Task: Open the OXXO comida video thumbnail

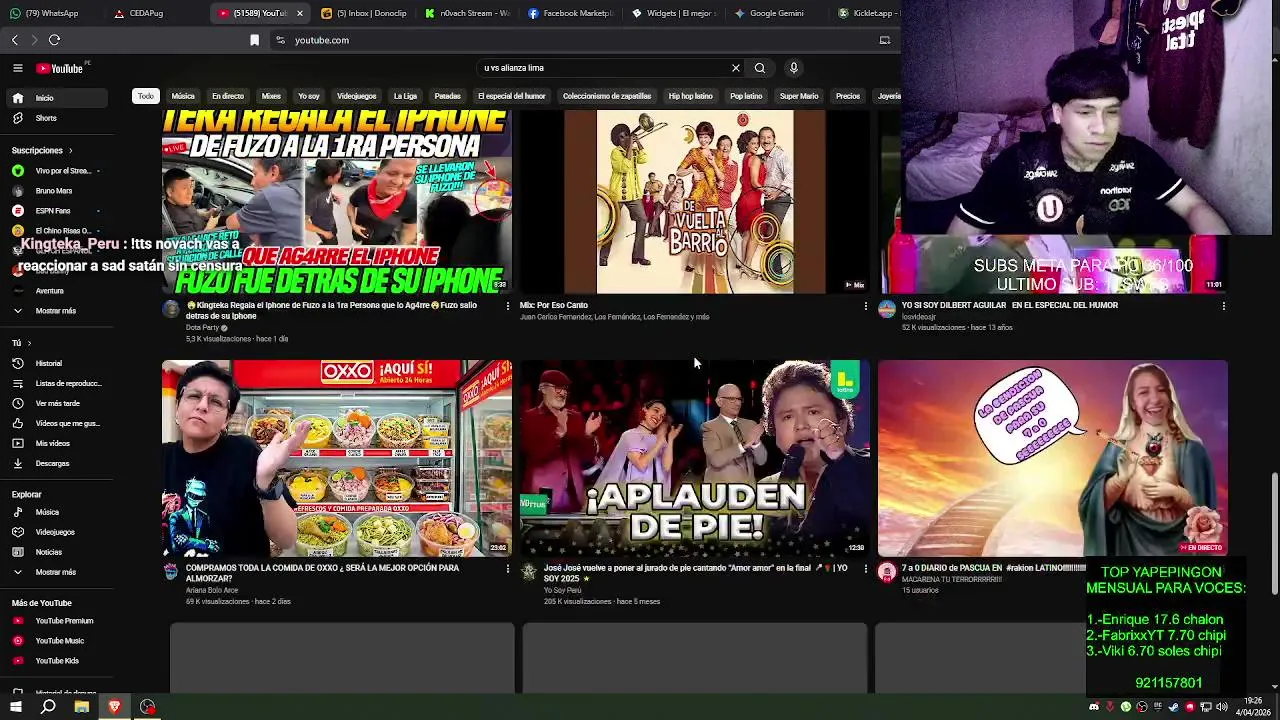Action: [x=337, y=458]
